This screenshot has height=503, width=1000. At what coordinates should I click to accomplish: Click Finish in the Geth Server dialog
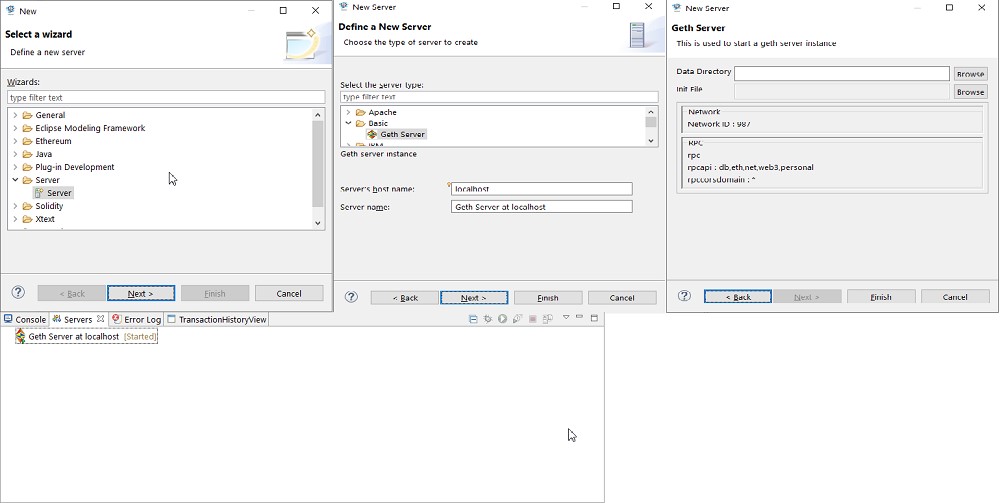tap(881, 296)
